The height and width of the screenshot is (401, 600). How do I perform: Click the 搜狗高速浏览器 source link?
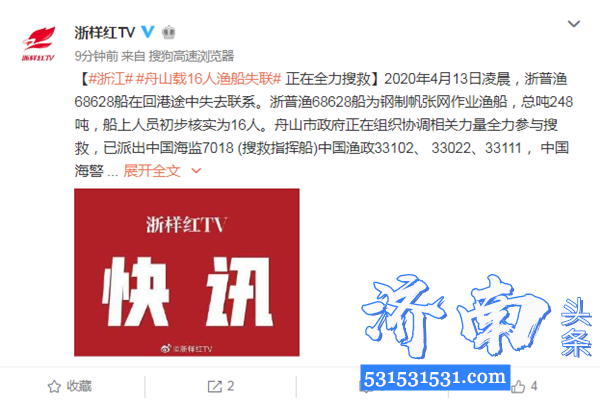tap(191, 56)
